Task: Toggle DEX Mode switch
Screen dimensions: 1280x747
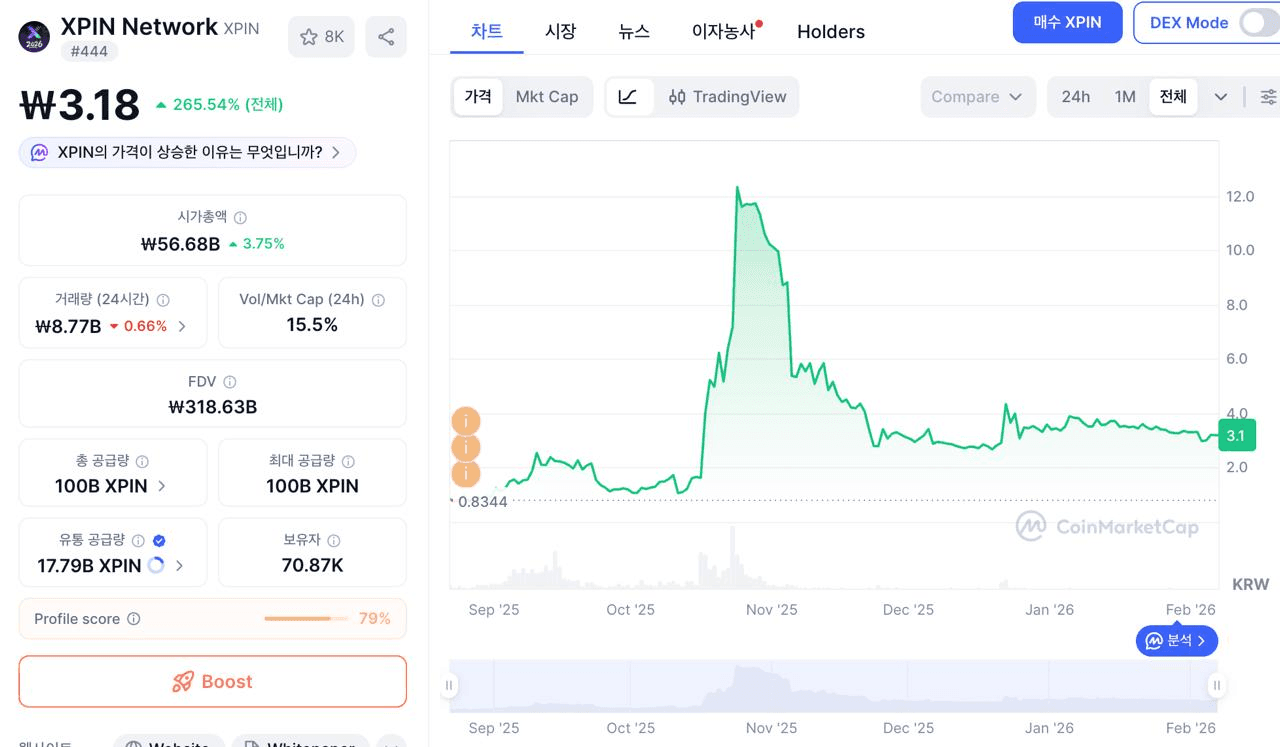Action: click(x=1256, y=23)
